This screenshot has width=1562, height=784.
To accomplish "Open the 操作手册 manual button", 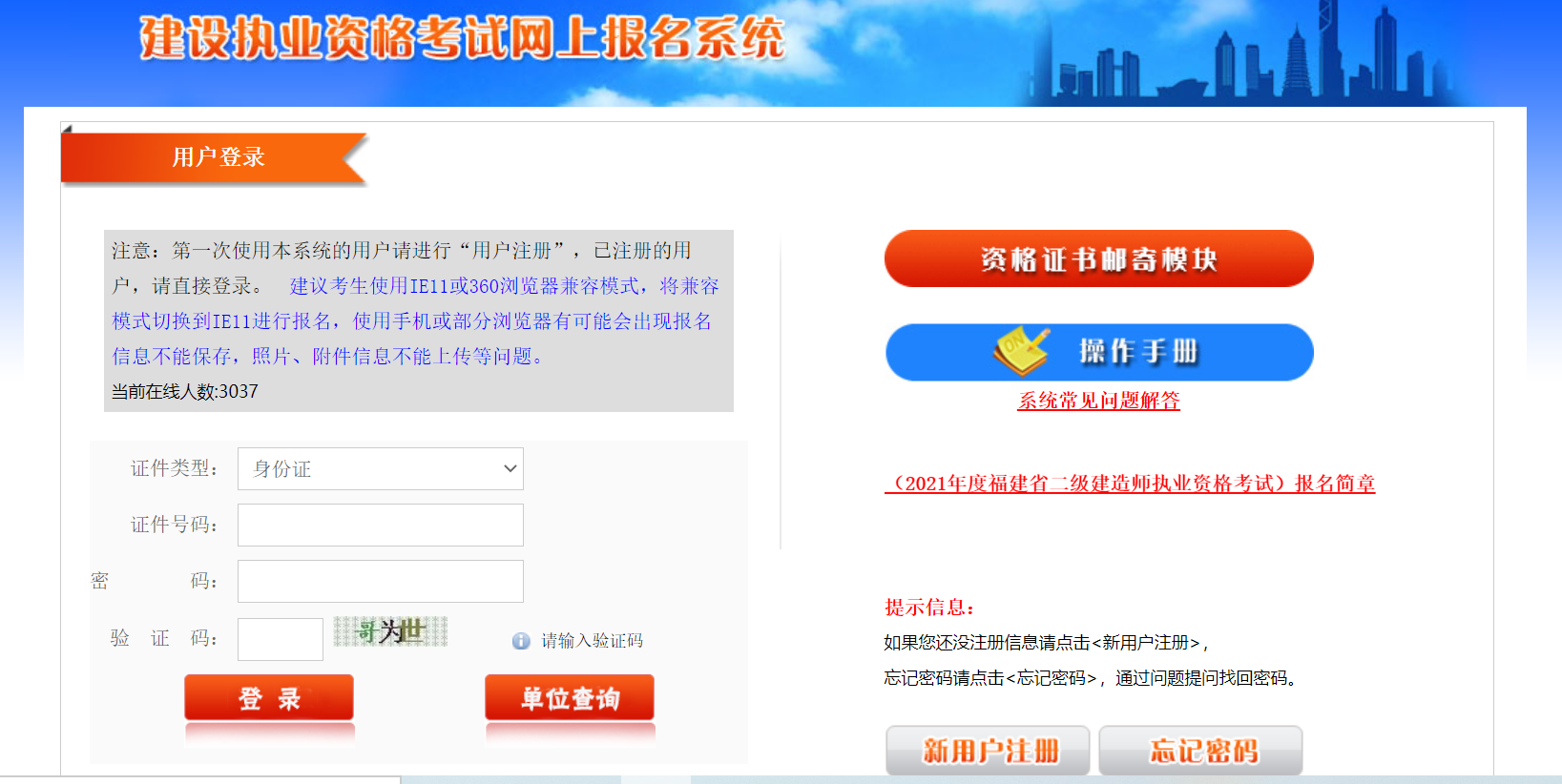I will pos(1099,352).
